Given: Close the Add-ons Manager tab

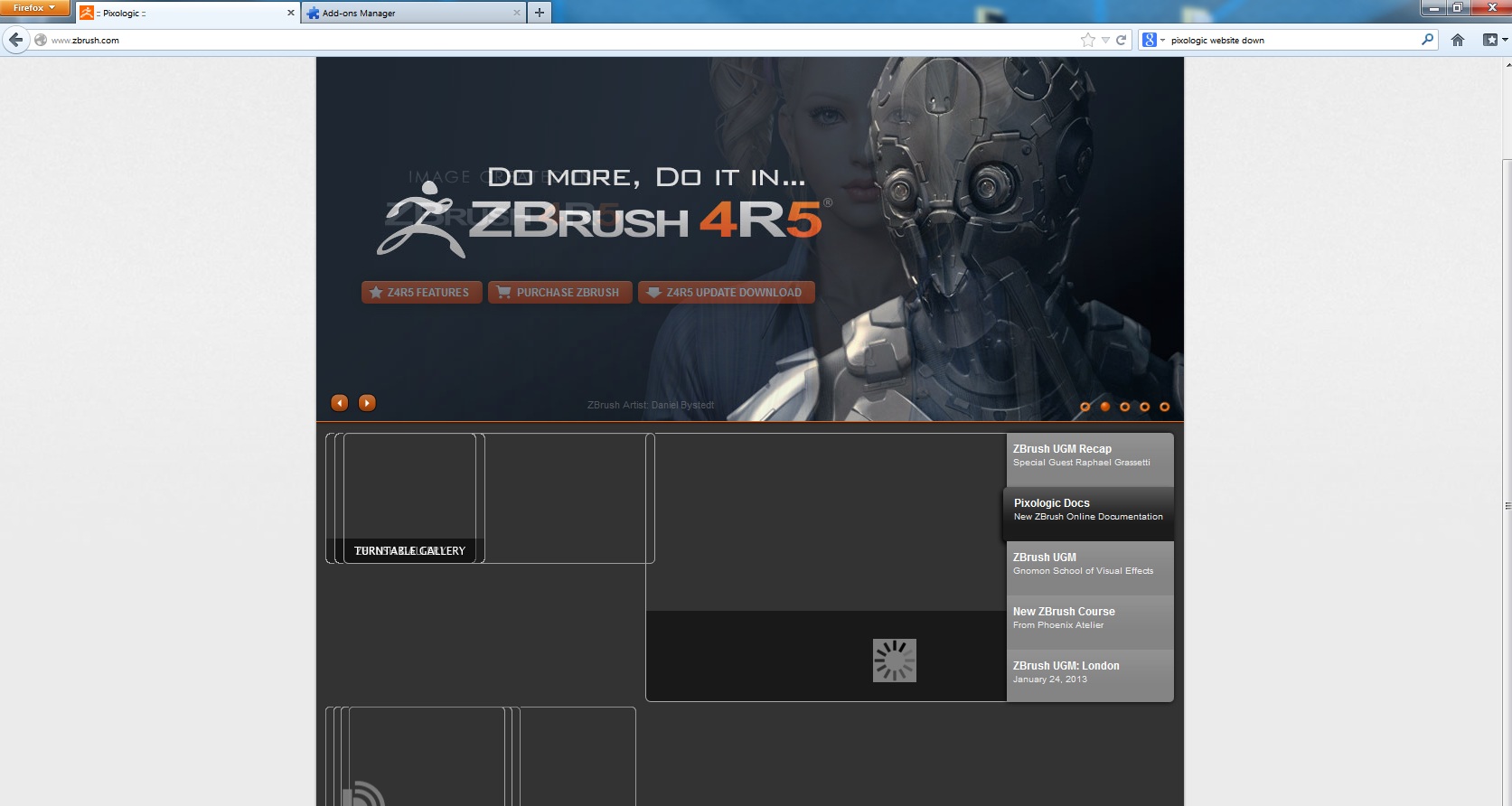Looking at the screenshot, I should [x=517, y=13].
